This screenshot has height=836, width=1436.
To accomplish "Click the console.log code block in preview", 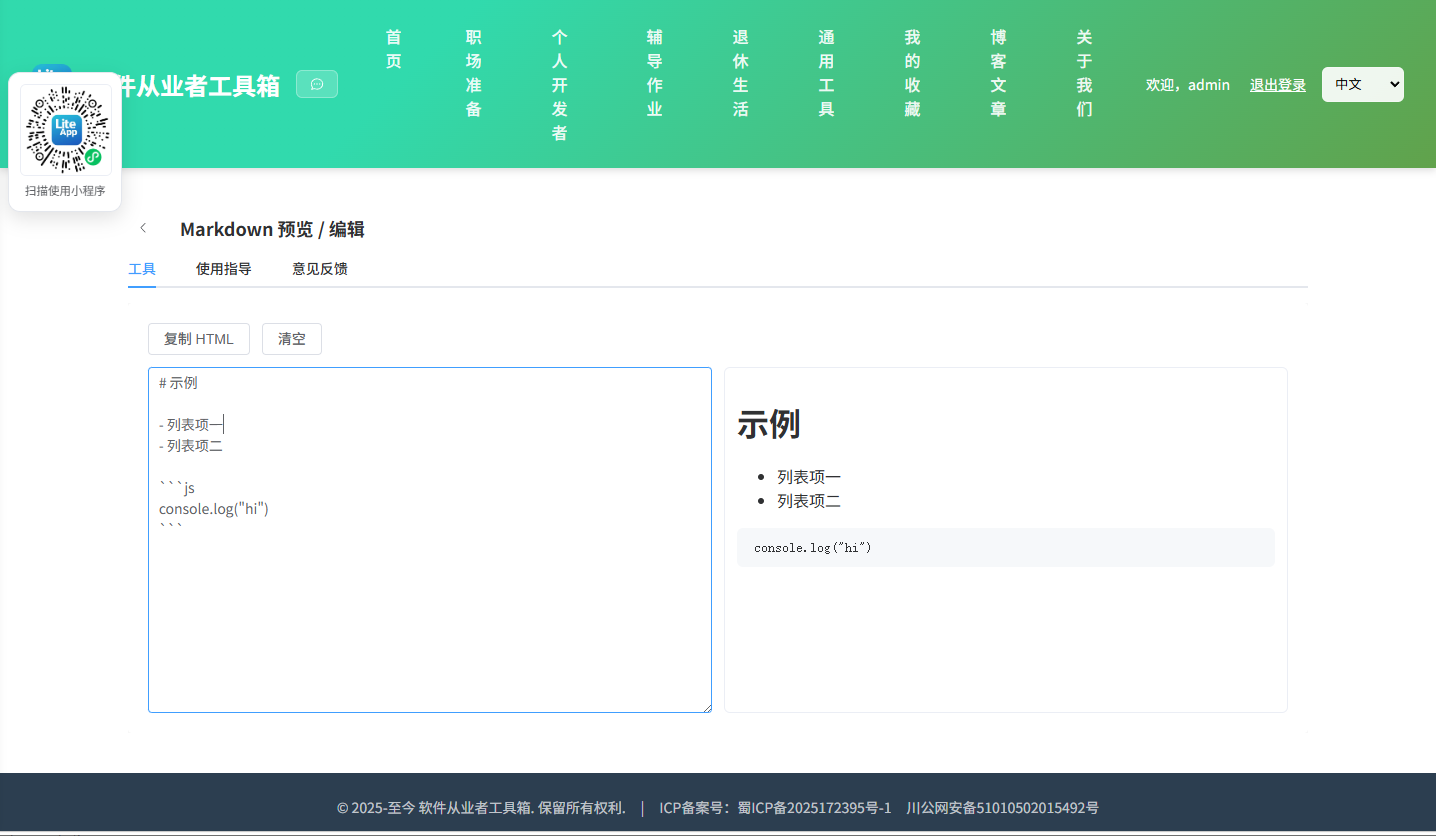I will [x=1006, y=548].
